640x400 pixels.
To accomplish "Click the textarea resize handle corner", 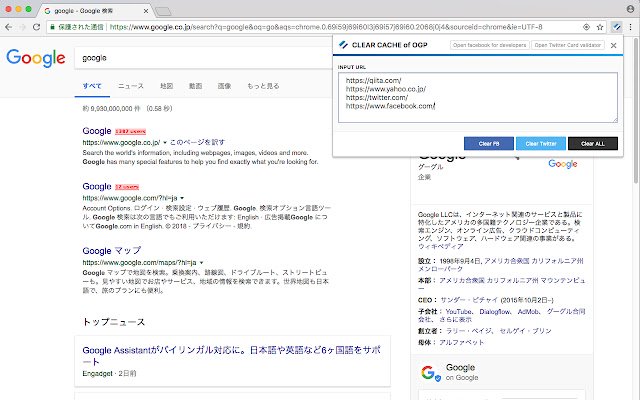I will pyautogui.click(x=615, y=120).
